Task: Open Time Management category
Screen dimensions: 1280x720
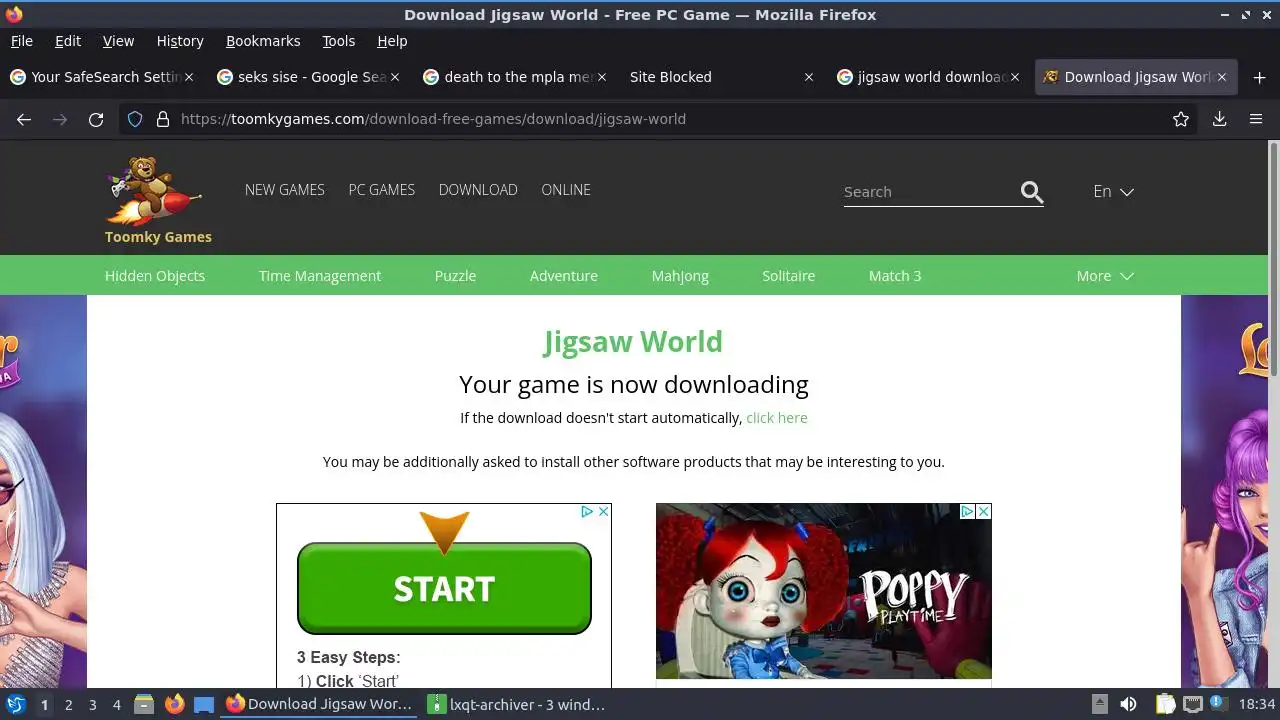Action: (x=320, y=276)
